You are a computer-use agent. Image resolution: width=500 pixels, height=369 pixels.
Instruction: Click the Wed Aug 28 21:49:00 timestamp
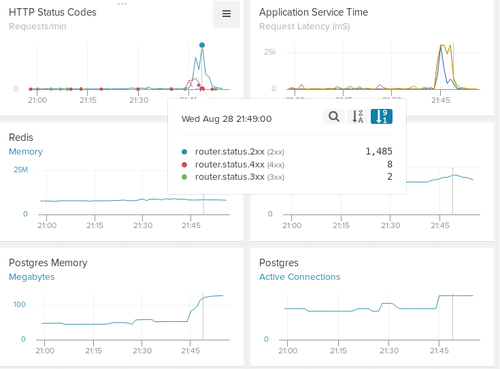(226, 119)
